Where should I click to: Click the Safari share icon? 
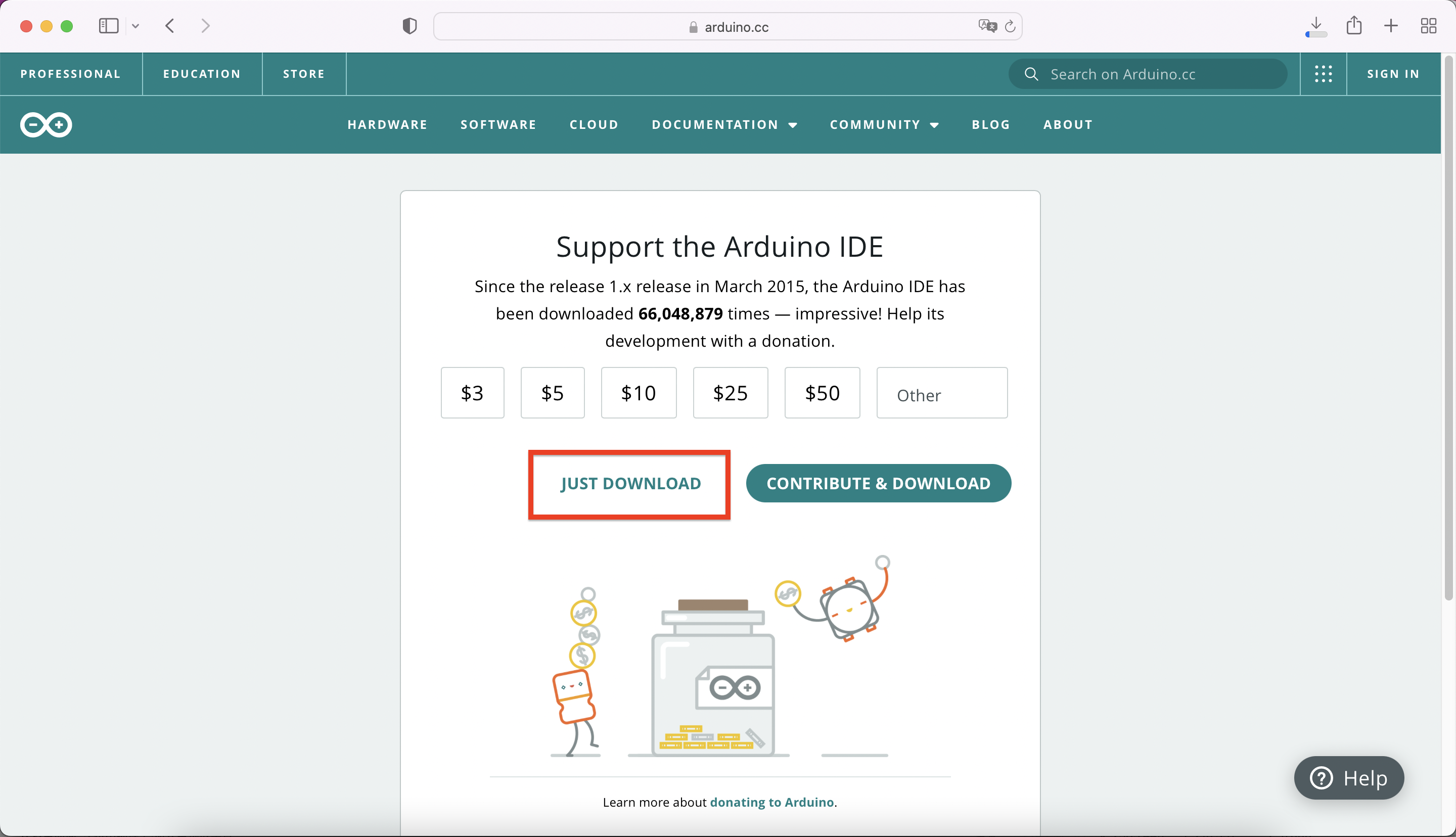(1354, 25)
